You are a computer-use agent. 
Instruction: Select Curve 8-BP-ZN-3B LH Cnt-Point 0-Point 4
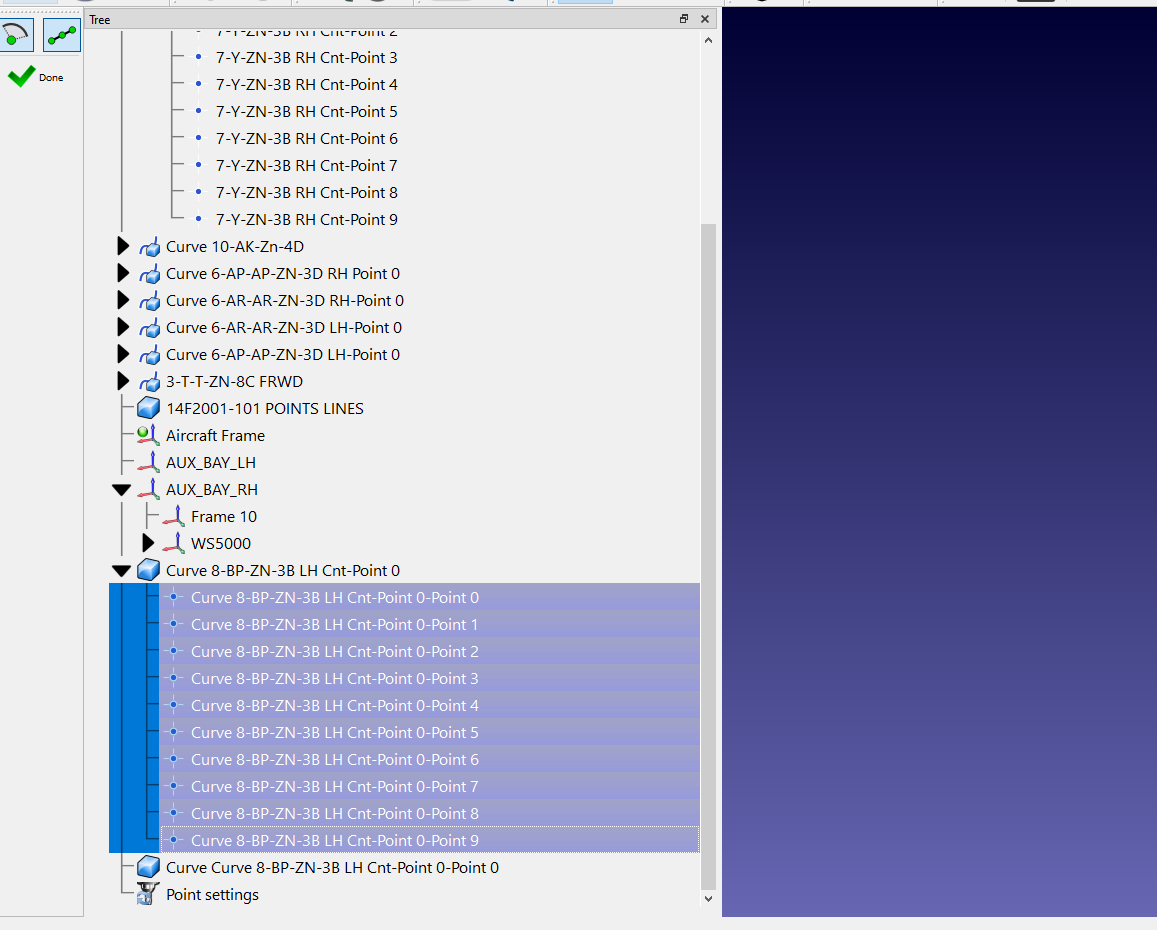334,705
